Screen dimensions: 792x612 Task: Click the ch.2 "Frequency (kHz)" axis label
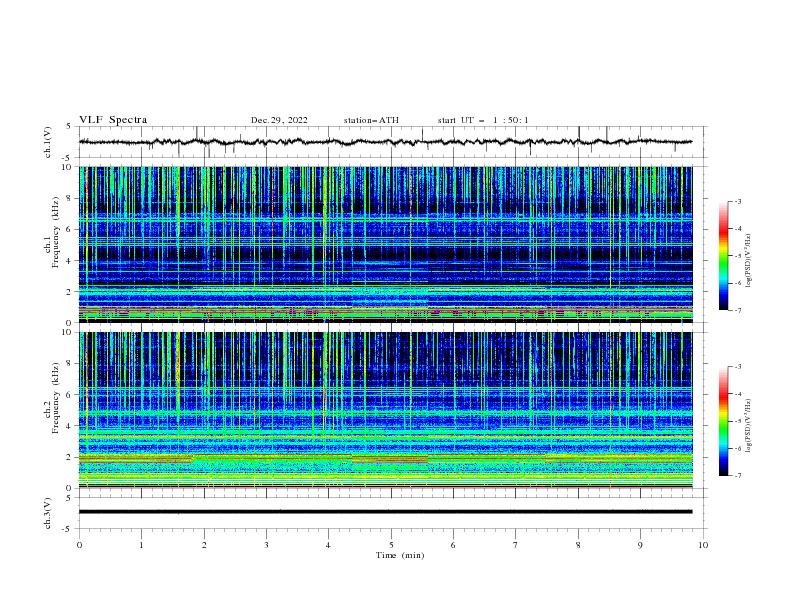coord(56,397)
